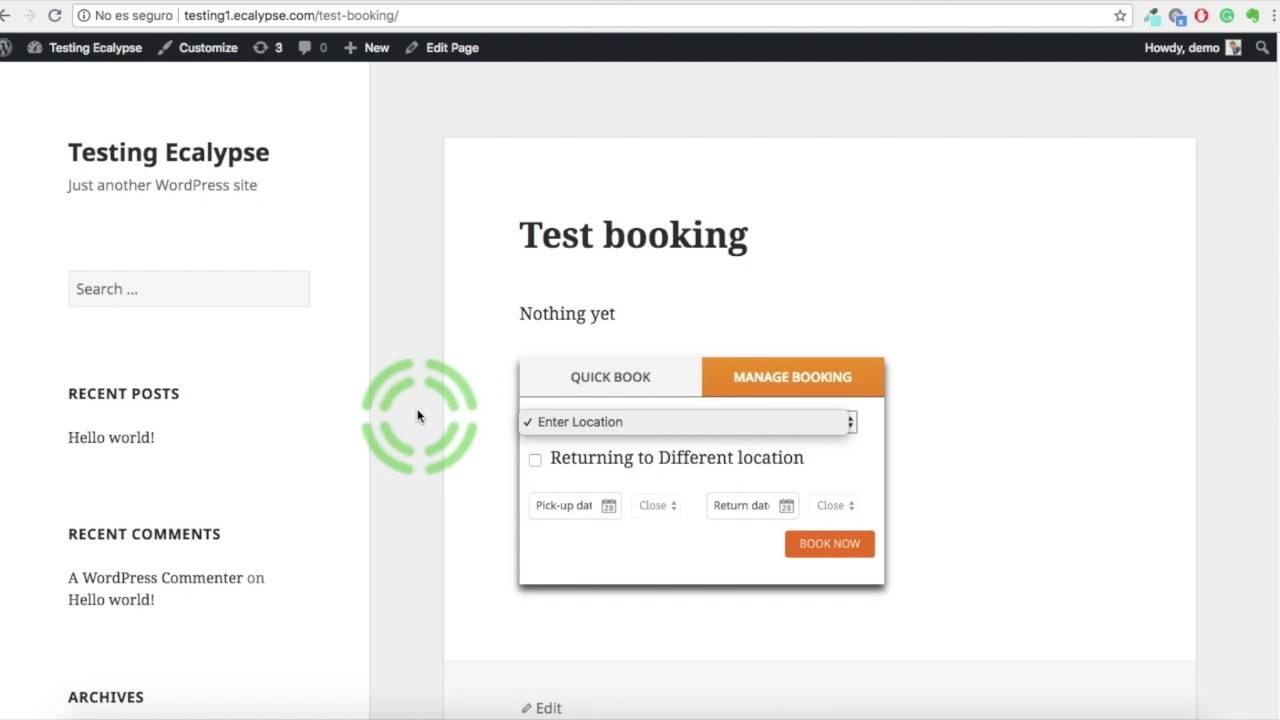This screenshot has width=1280, height=720.
Task: Bookmark page with the star icon
Action: point(1120,16)
